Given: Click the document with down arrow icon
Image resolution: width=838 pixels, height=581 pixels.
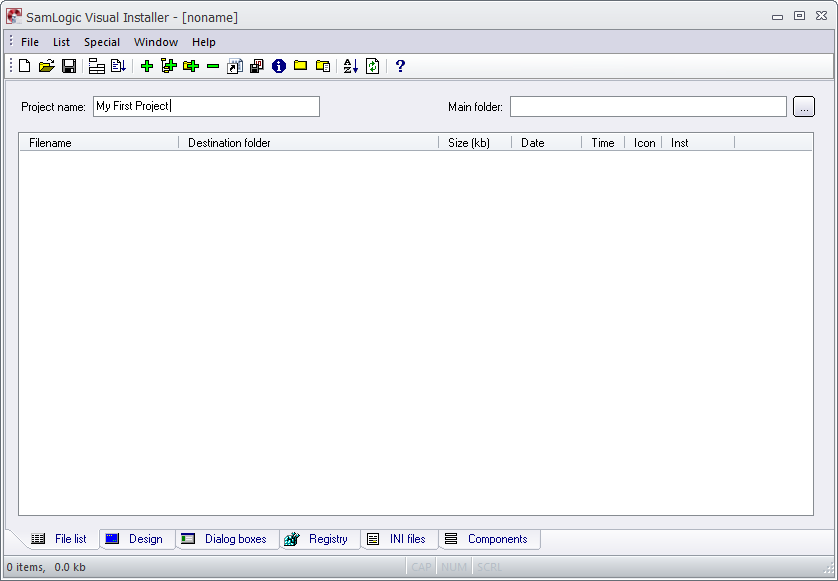Looking at the screenshot, I should (x=118, y=66).
